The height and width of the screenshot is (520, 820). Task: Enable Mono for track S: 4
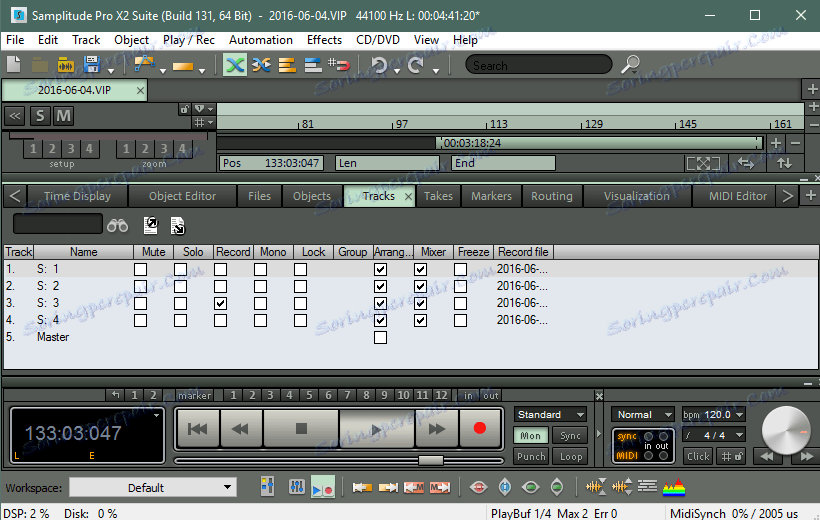point(260,320)
